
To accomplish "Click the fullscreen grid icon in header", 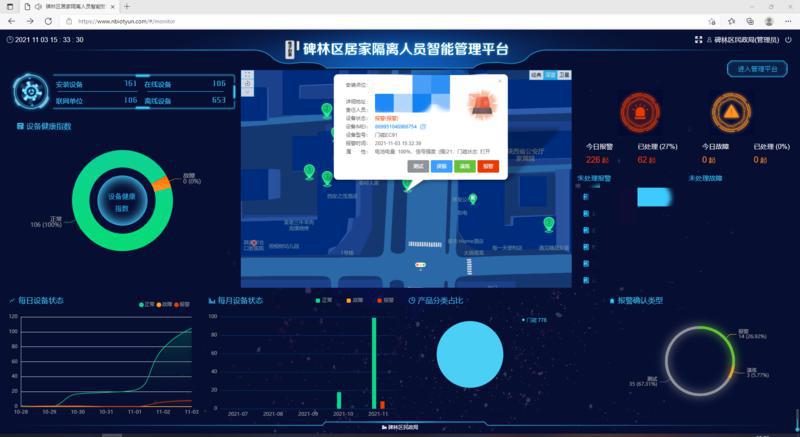I will 698,40.
